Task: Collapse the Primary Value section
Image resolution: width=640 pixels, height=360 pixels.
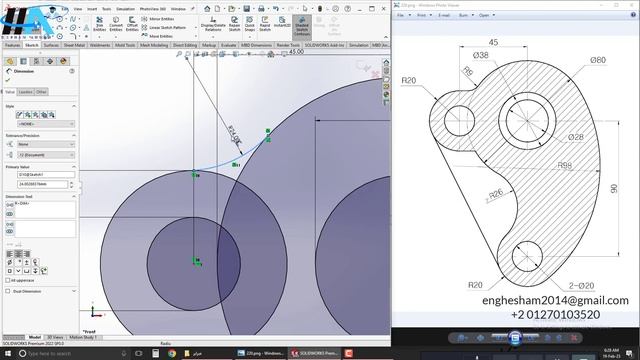Action: pos(74,167)
